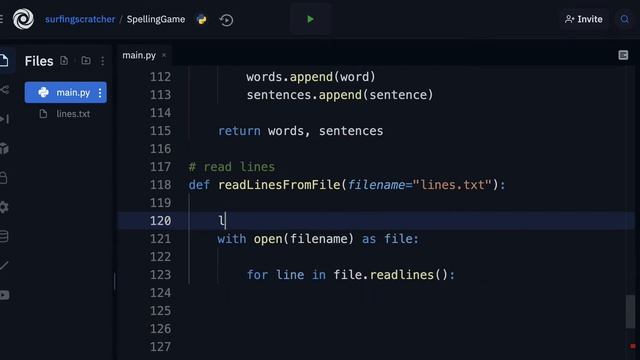
Task: Open the video sidebar icon at bottom
Action: pos(4,295)
